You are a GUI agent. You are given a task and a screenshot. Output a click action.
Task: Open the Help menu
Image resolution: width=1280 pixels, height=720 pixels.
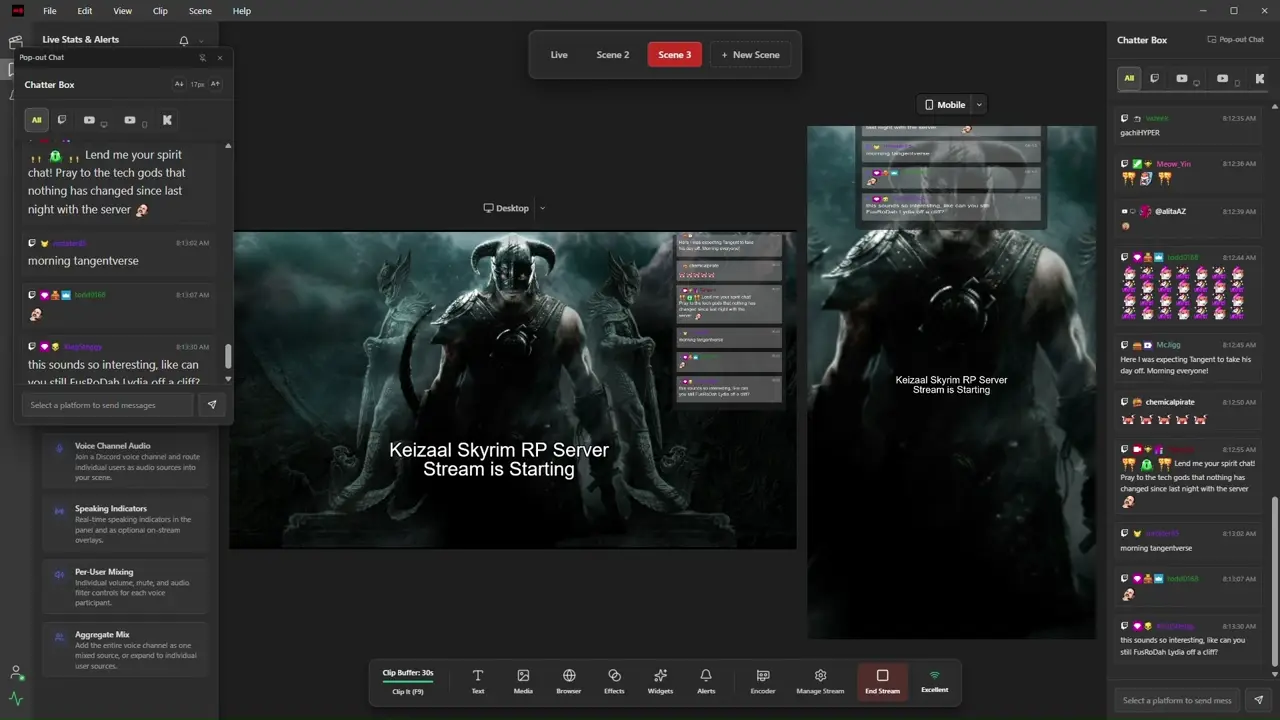[x=242, y=11]
